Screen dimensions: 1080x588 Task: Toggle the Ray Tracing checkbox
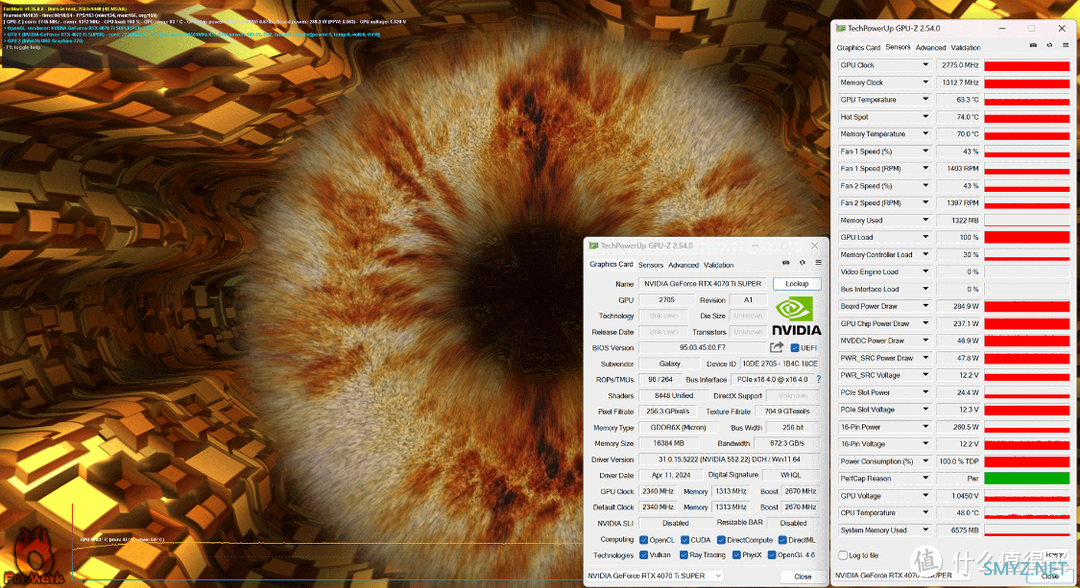[683, 555]
